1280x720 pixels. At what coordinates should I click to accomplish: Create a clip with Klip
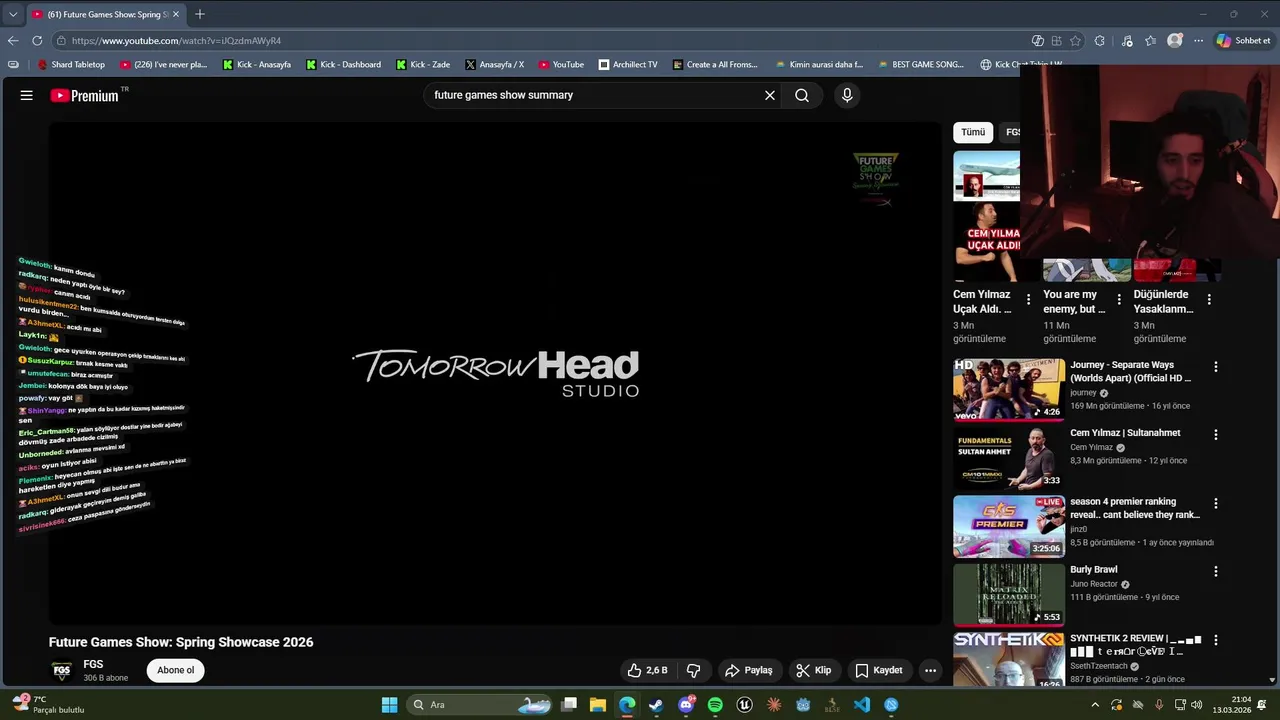click(x=813, y=670)
